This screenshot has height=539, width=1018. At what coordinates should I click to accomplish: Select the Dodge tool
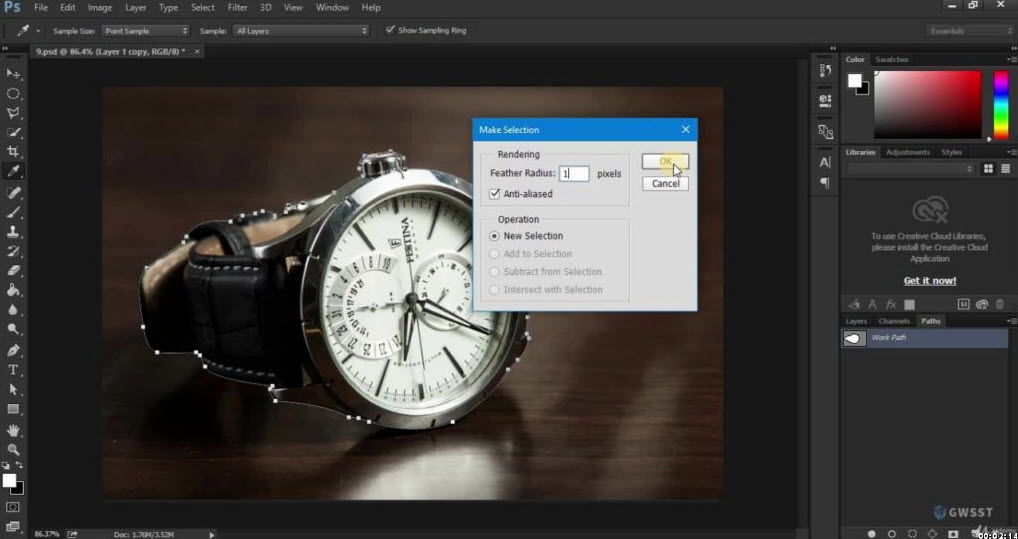pos(12,329)
